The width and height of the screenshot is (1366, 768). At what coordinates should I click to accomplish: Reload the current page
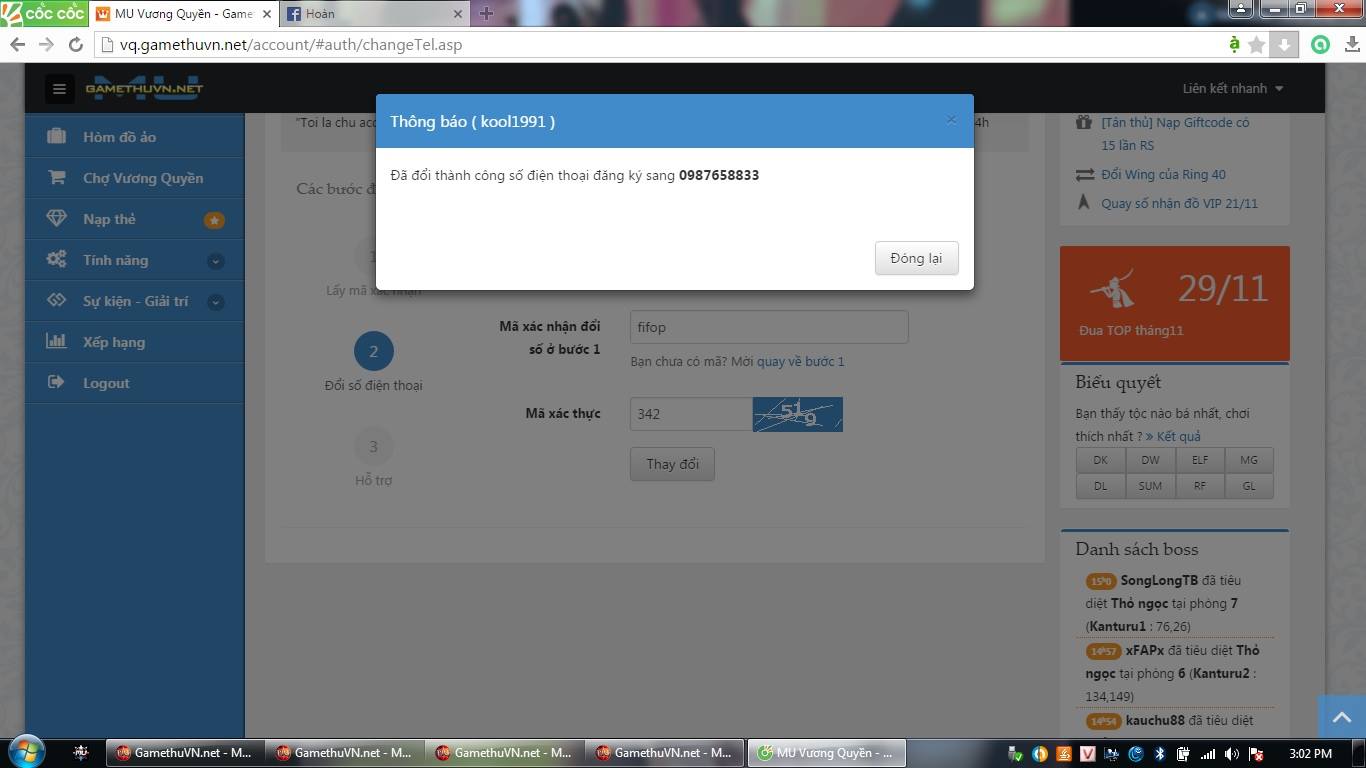coord(75,44)
